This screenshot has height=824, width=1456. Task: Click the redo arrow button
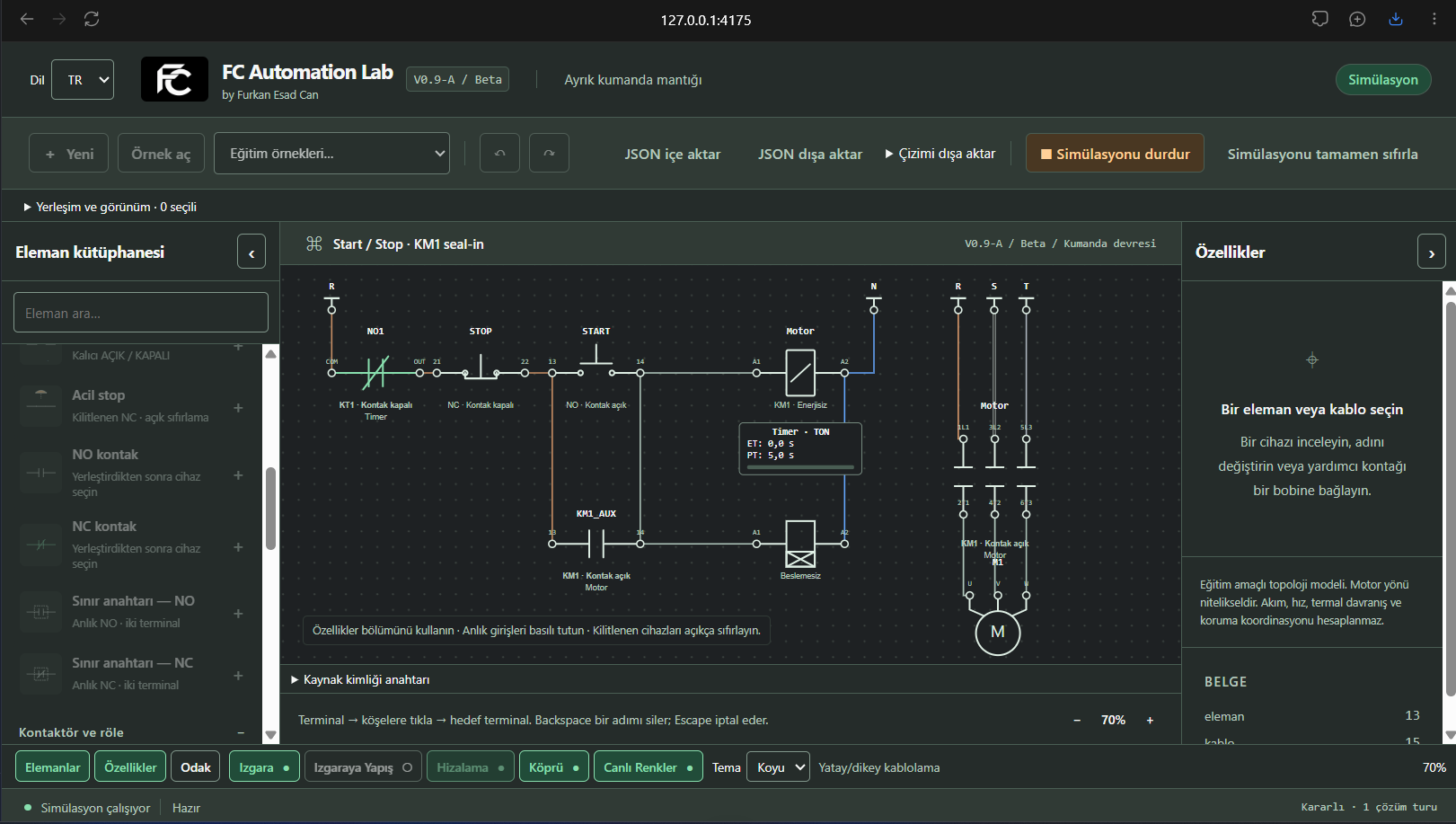549,153
